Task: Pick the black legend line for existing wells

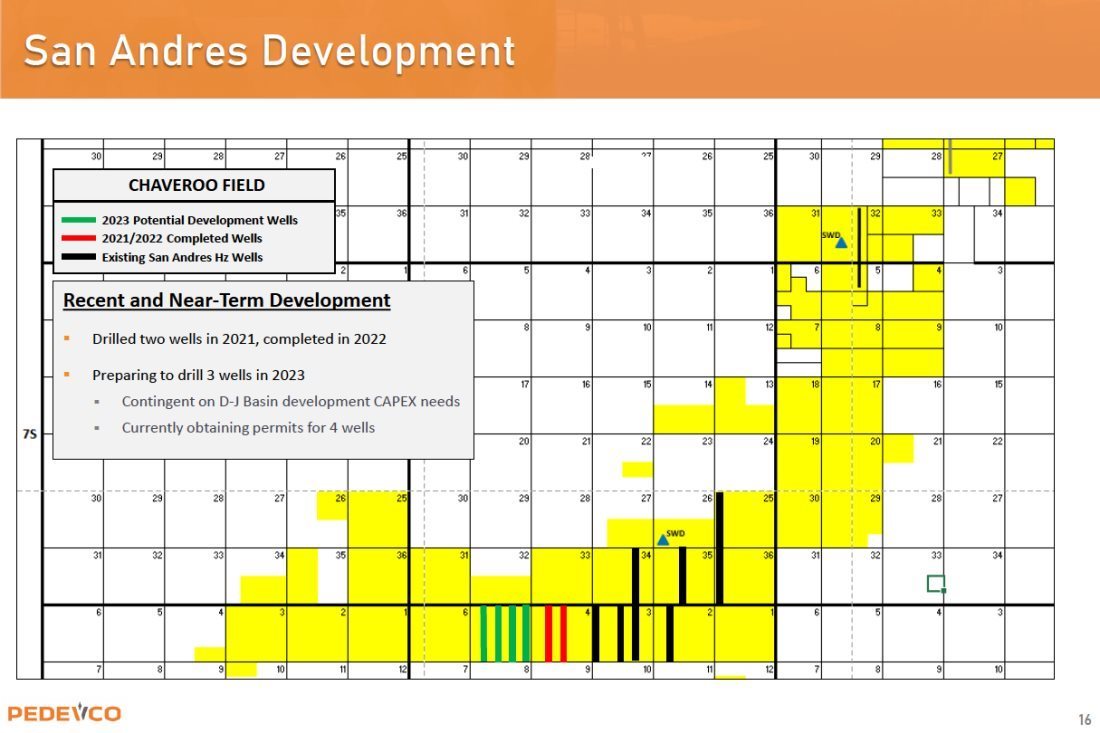Action: 78,258
